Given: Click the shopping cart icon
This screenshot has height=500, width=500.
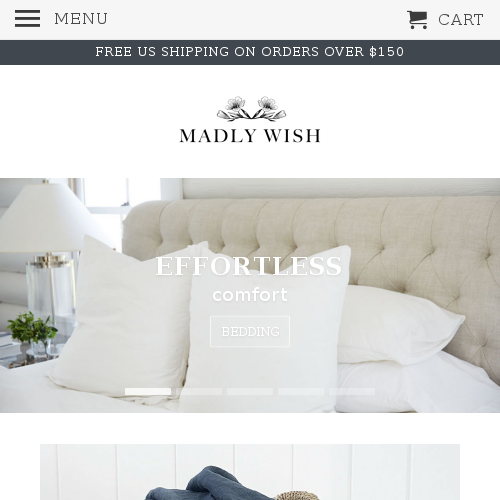Looking at the screenshot, I should (417, 20).
